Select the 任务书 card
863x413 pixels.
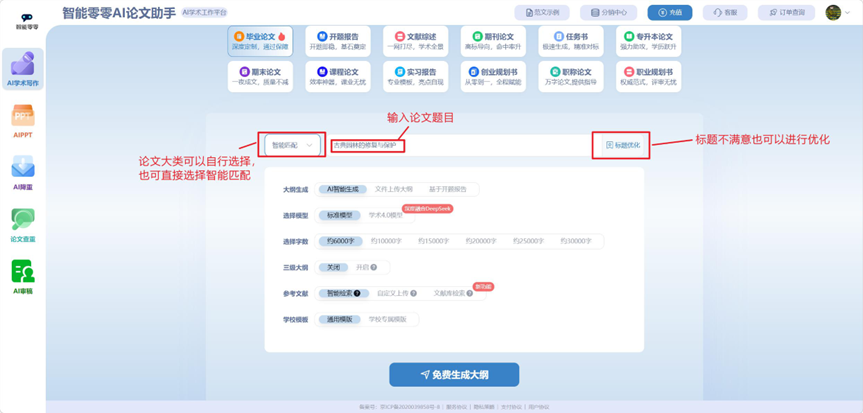coord(571,41)
